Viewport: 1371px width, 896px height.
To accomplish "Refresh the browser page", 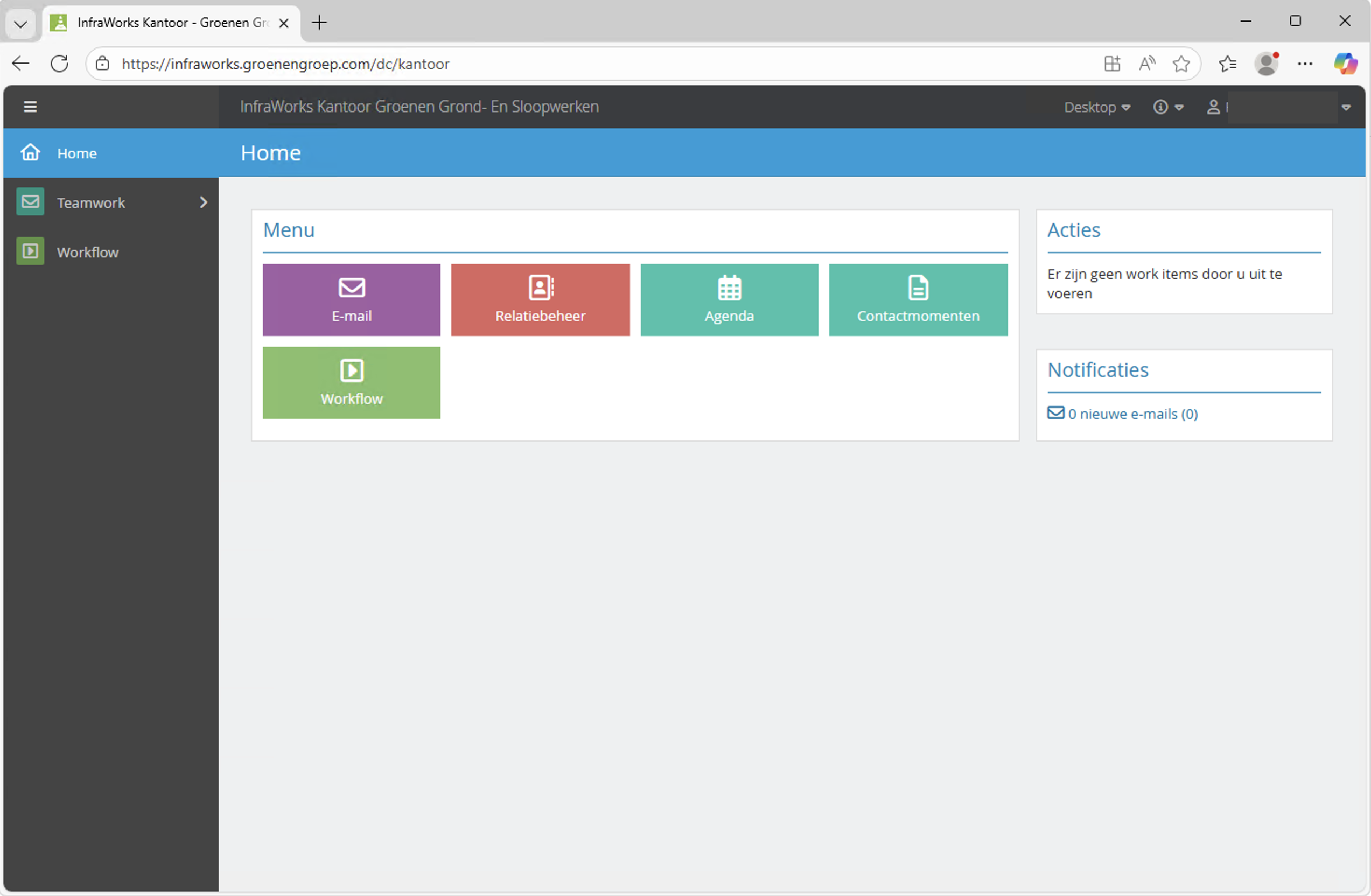I will [x=59, y=64].
